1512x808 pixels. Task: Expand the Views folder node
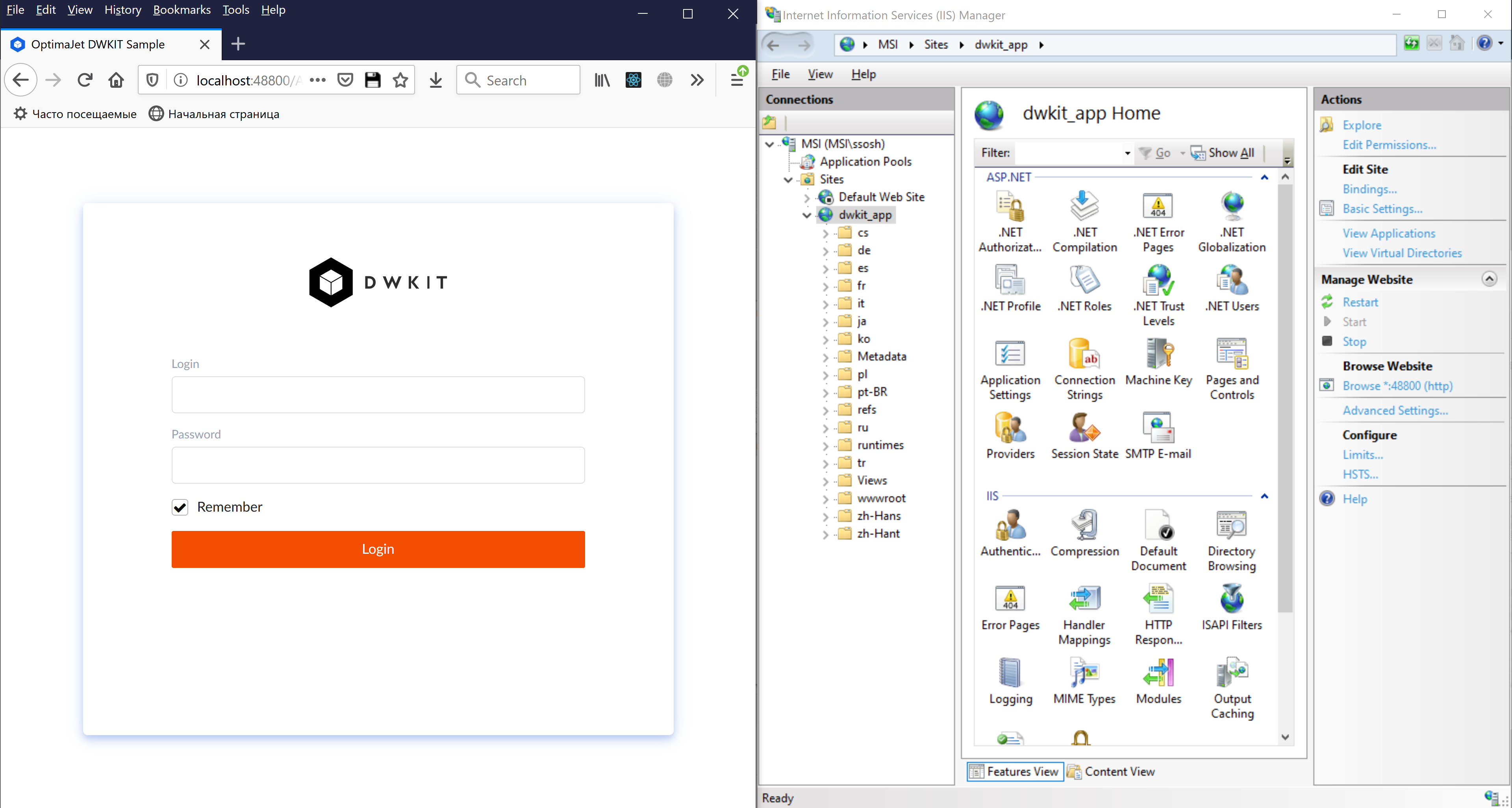click(825, 481)
